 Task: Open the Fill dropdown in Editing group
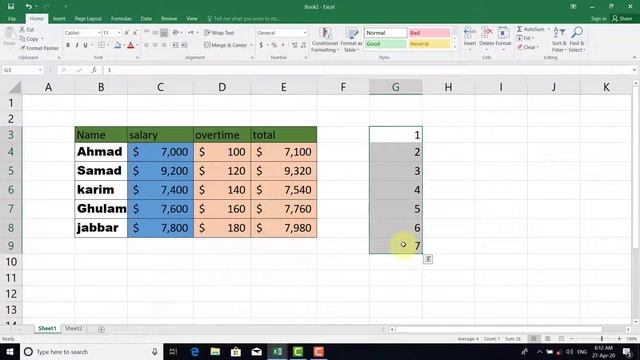526,38
